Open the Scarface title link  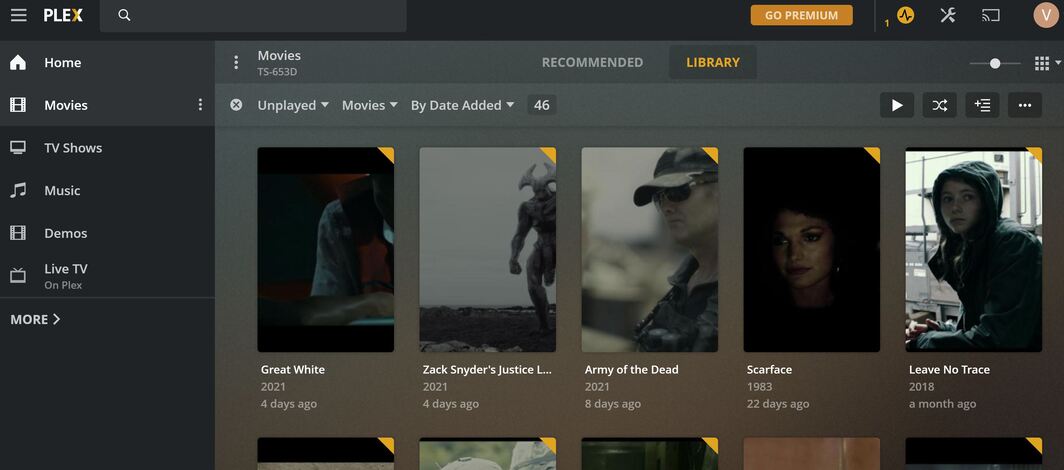769,370
